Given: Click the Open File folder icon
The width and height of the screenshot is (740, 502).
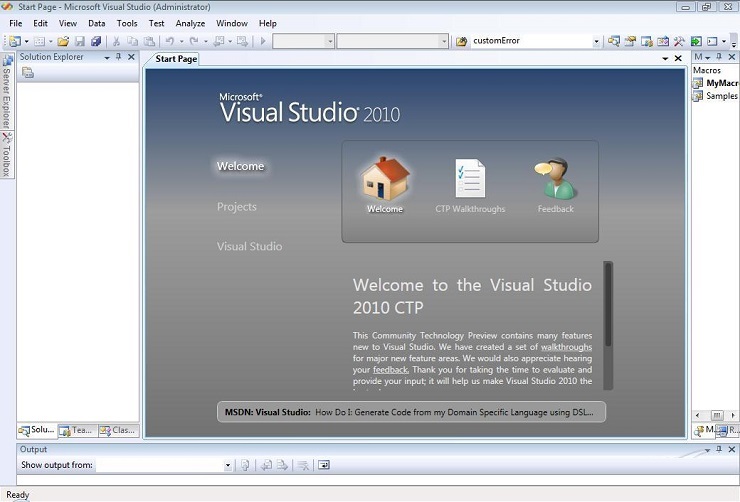Looking at the screenshot, I should pos(63,42).
